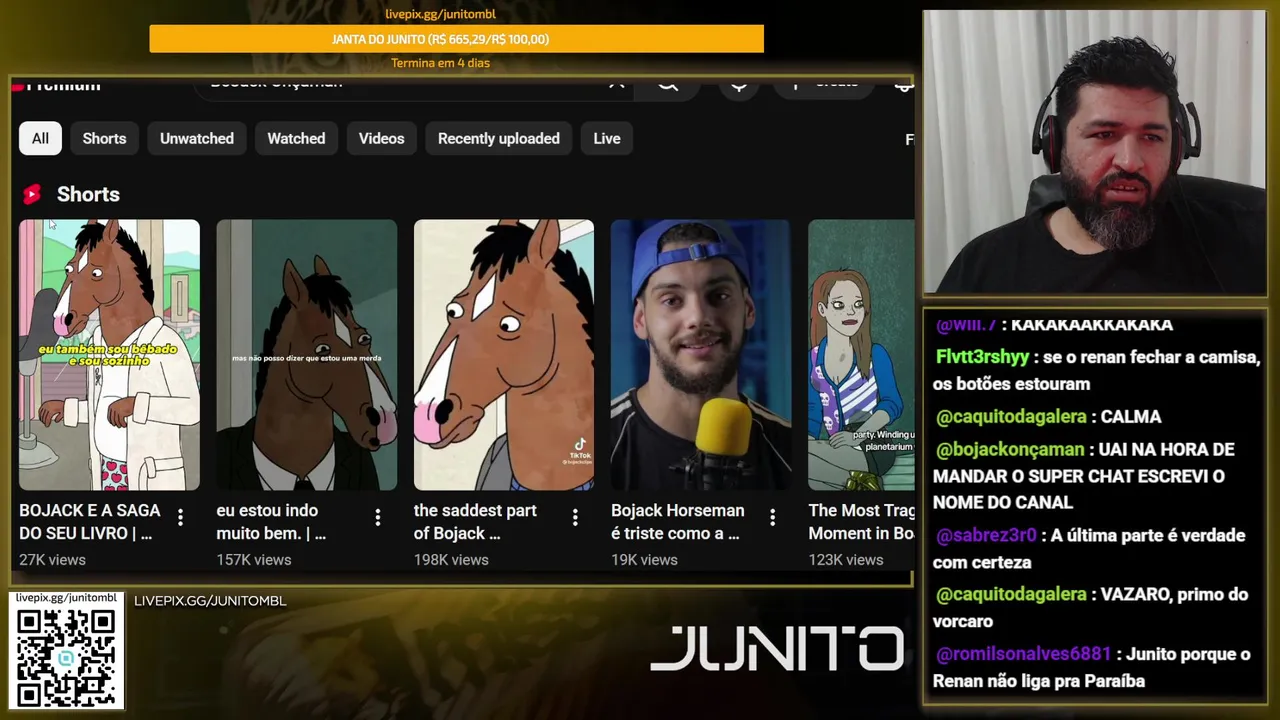
Task: Open options menu for eu estou indo short
Action: (x=377, y=517)
